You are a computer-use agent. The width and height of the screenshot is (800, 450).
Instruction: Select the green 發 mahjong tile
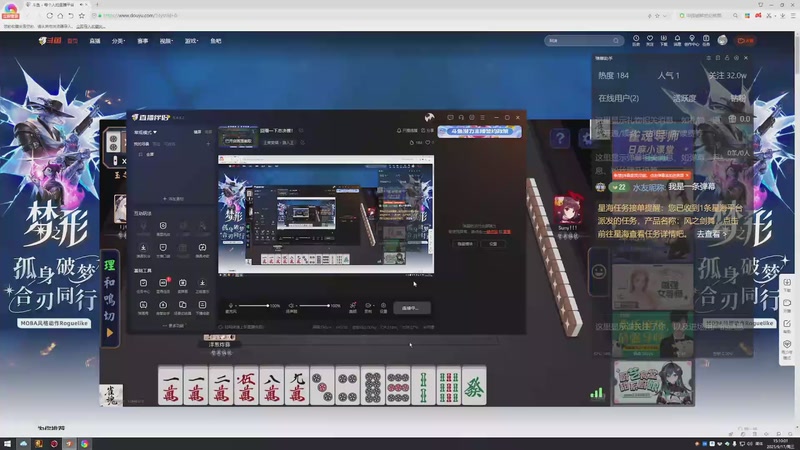click(x=474, y=386)
